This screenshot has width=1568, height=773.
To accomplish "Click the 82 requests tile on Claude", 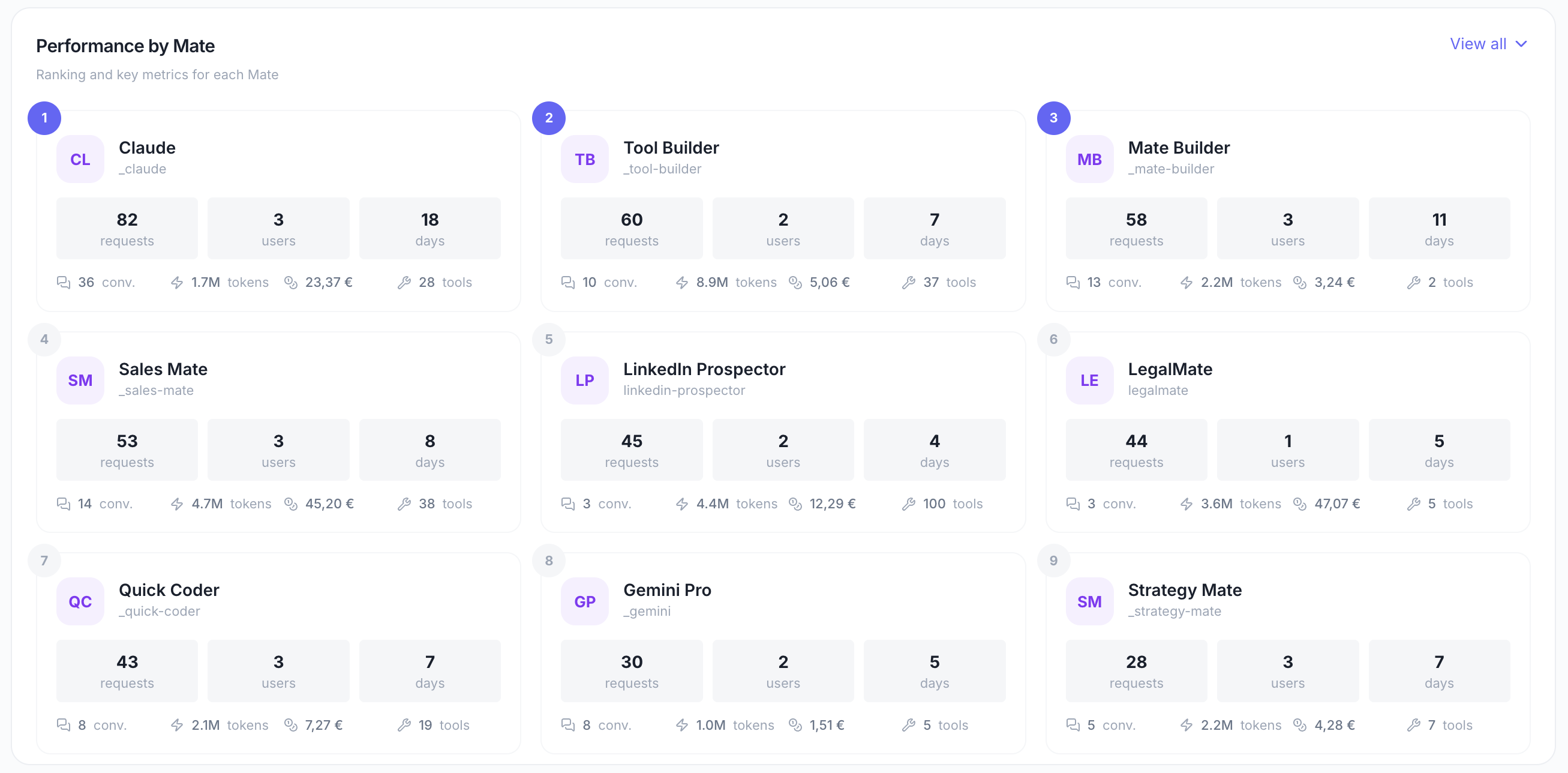I will point(127,229).
